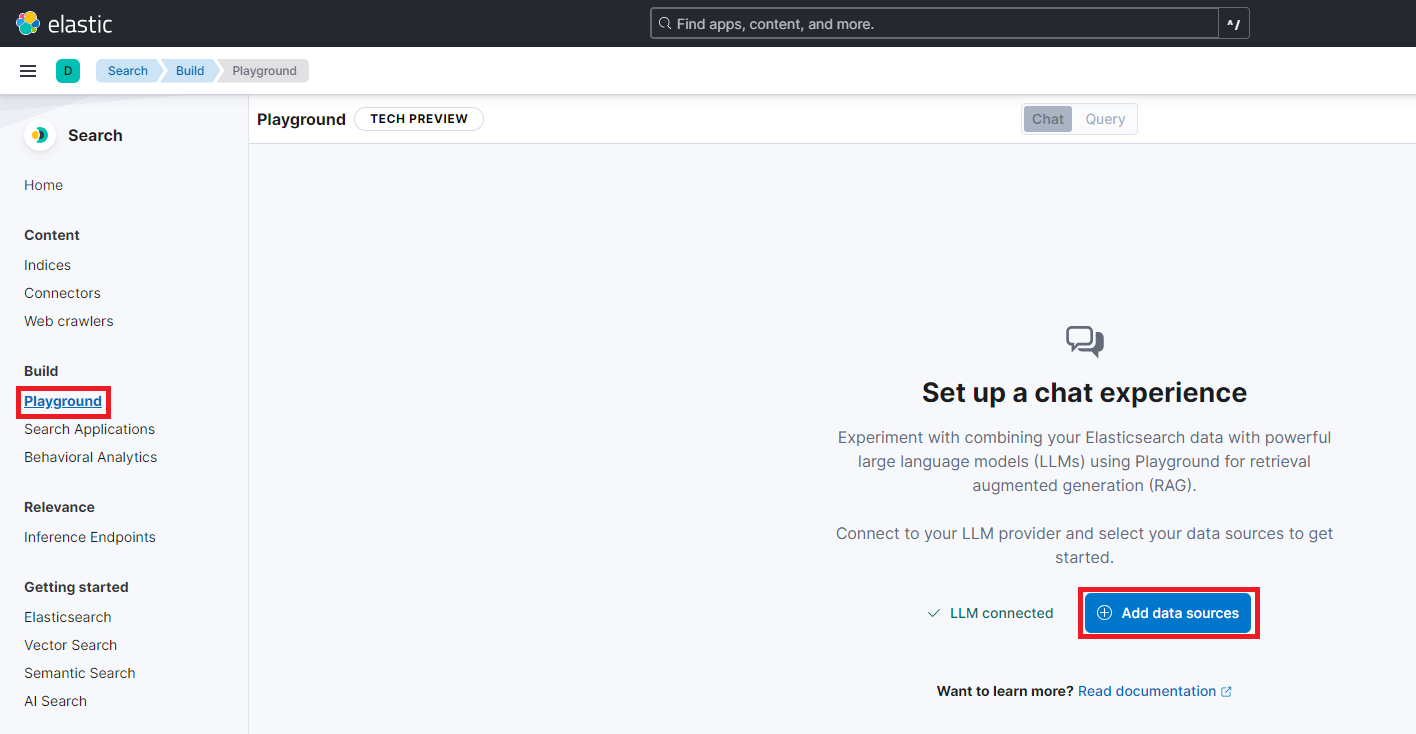Image resolution: width=1416 pixels, height=734 pixels.
Task: Switch to the Query mode
Action: pyautogui.click(x=1105, y=119)
